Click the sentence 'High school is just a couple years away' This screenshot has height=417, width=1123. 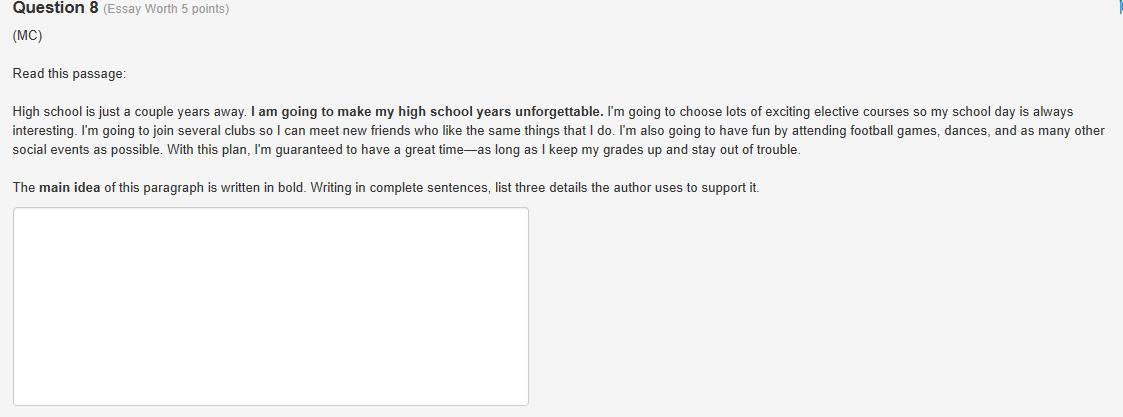[130, 112]
